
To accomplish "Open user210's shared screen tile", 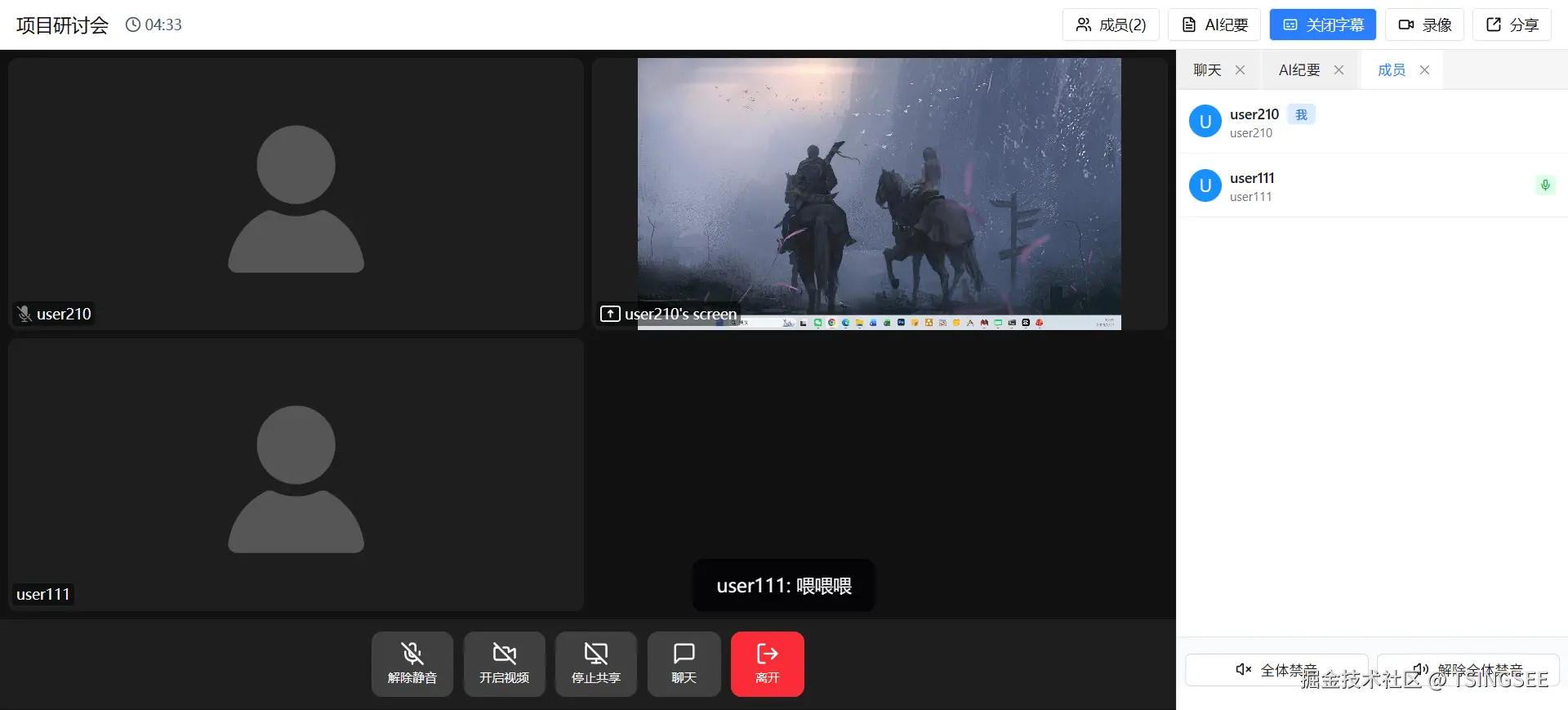I will click(880, 194).
